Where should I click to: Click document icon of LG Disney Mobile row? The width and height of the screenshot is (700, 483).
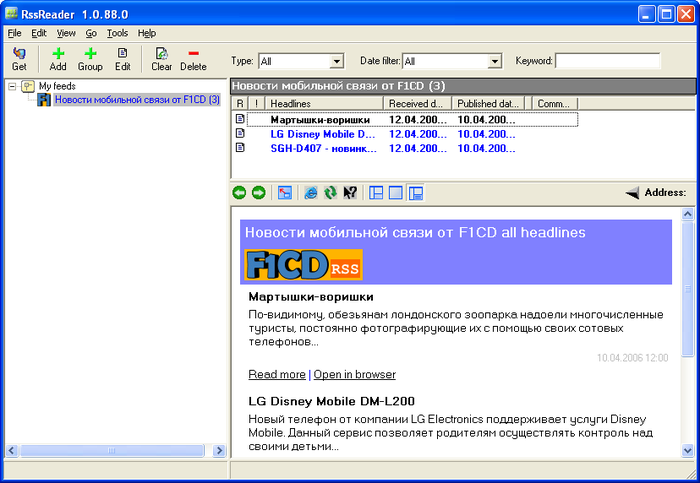coord(240,133)
